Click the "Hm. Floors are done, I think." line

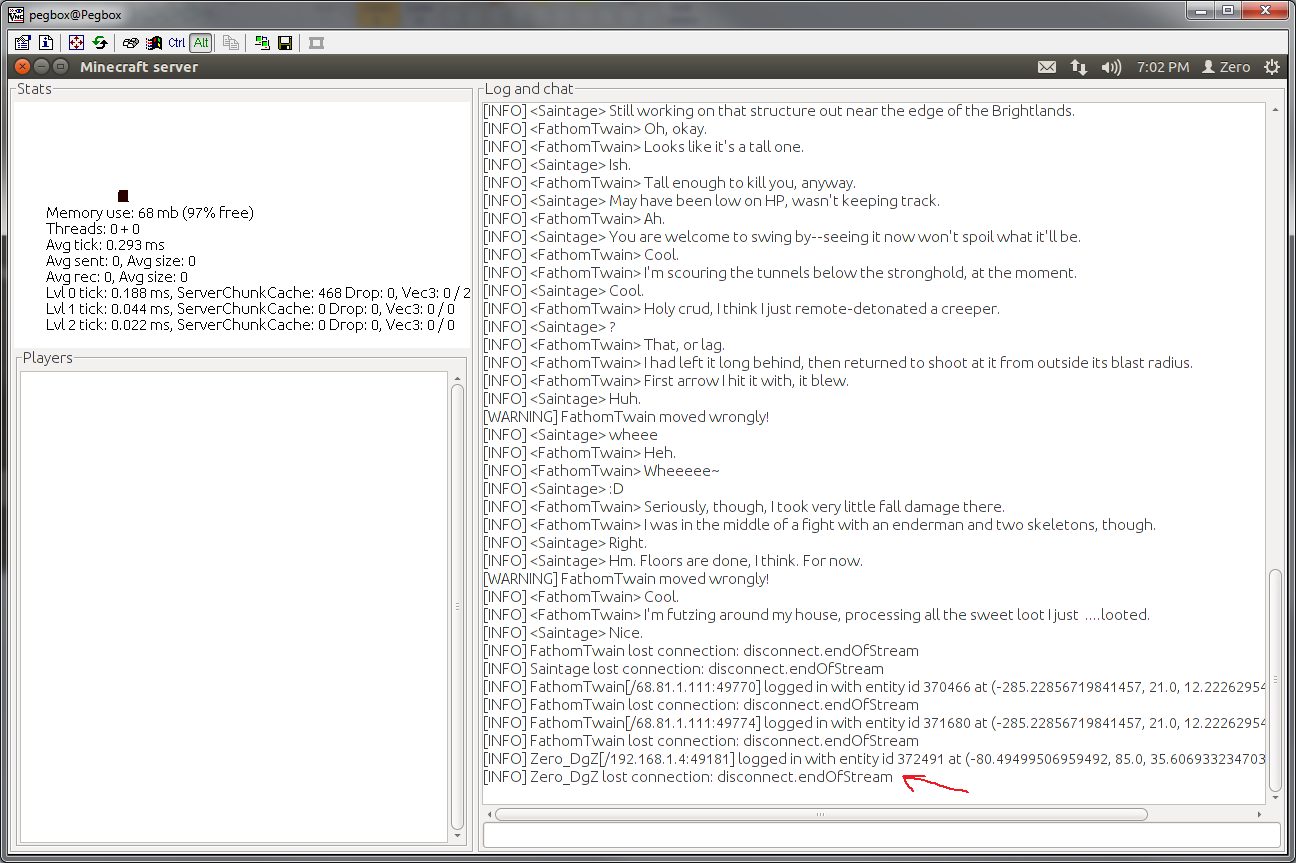tap(673, 561)
